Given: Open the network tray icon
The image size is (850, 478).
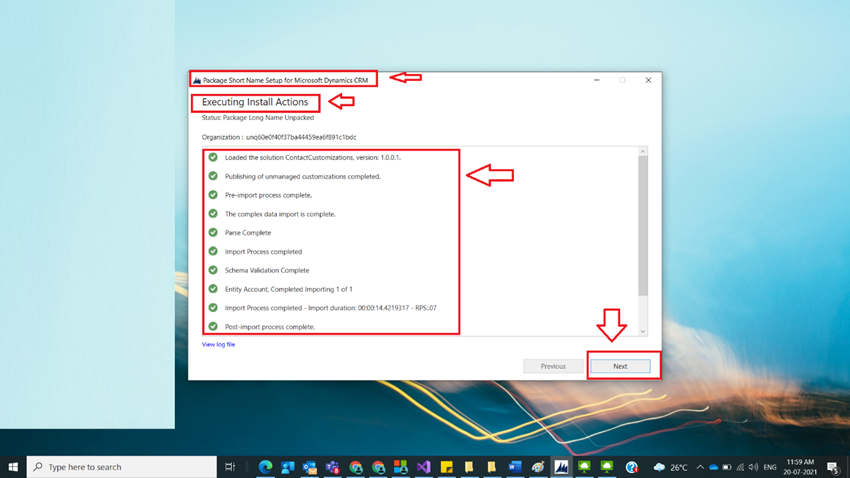Looking at the screenshot, I should pyautogui.click(x=740, y=467).
